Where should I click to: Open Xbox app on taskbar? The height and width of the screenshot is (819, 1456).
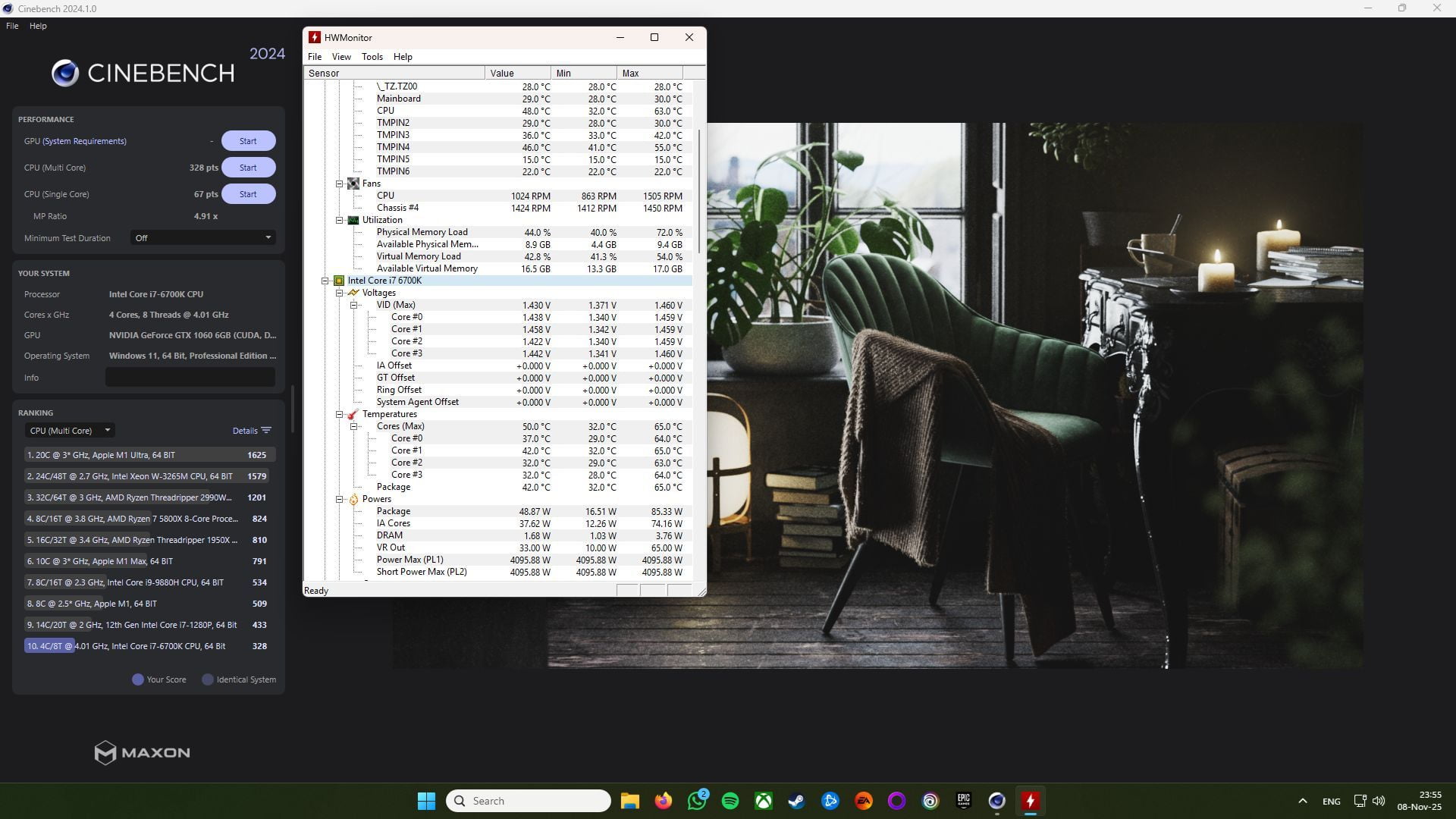point(764,801)
